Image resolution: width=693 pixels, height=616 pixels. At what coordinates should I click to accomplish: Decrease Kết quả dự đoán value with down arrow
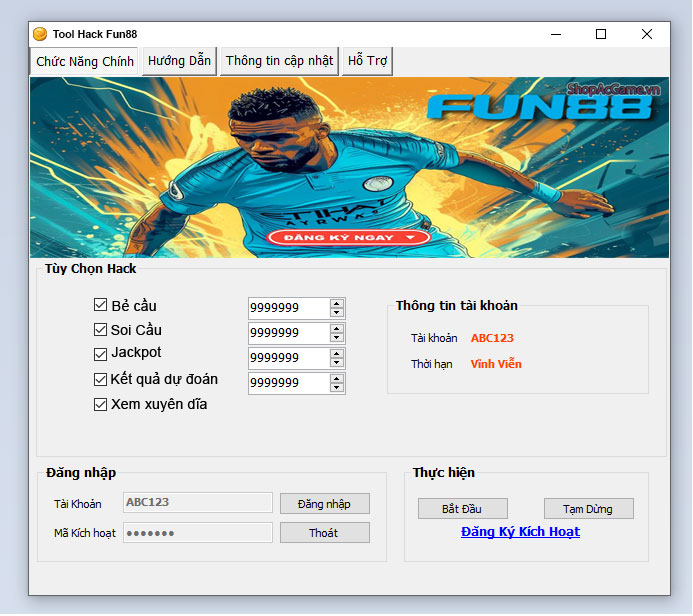[x=337, y=388]
